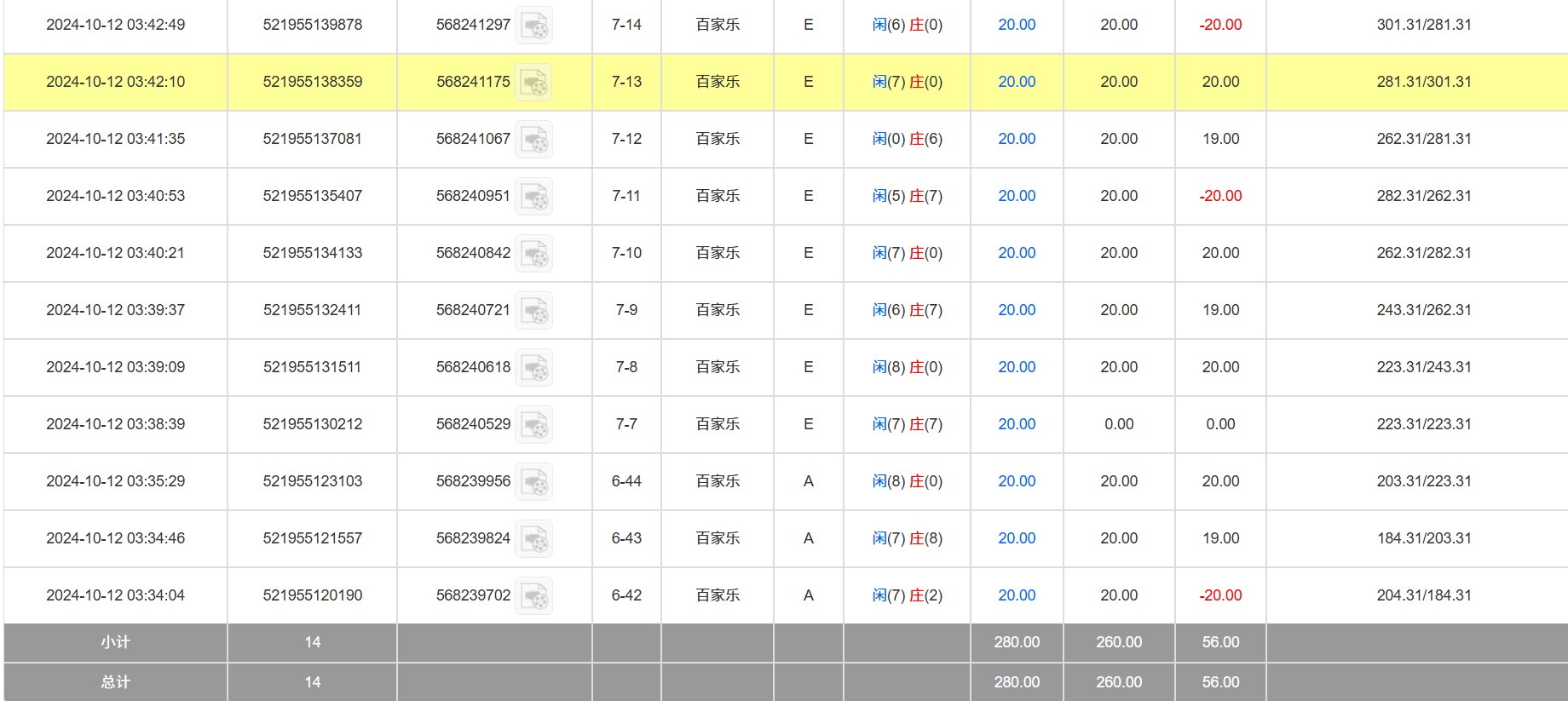This screenshot has width=1568, height=701.
Task: Open replay icon for game 568239824
Action: pos(534,539)
